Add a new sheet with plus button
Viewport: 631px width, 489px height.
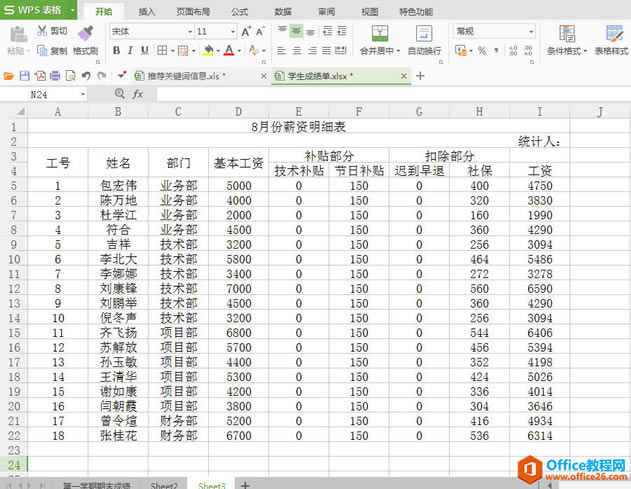pyautogui.click(x=245, y=485)
